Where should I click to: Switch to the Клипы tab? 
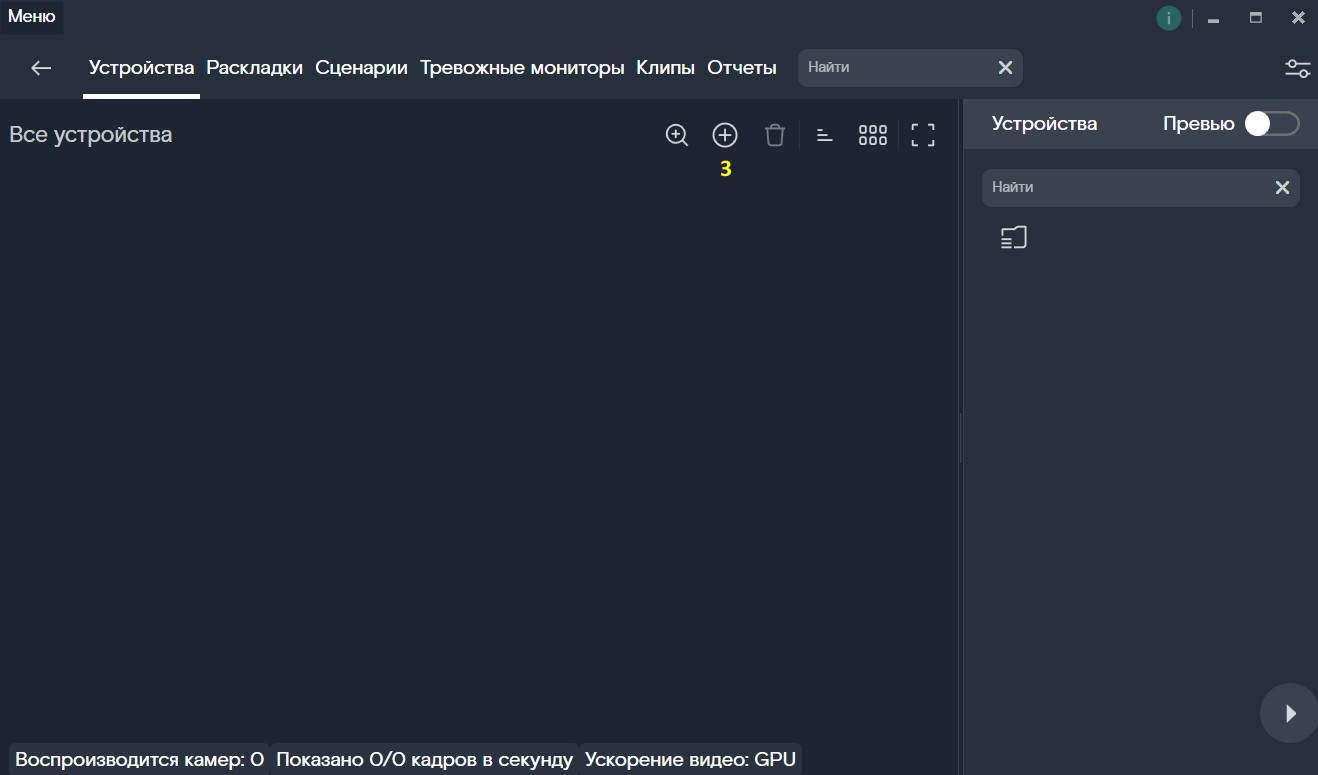665,68
